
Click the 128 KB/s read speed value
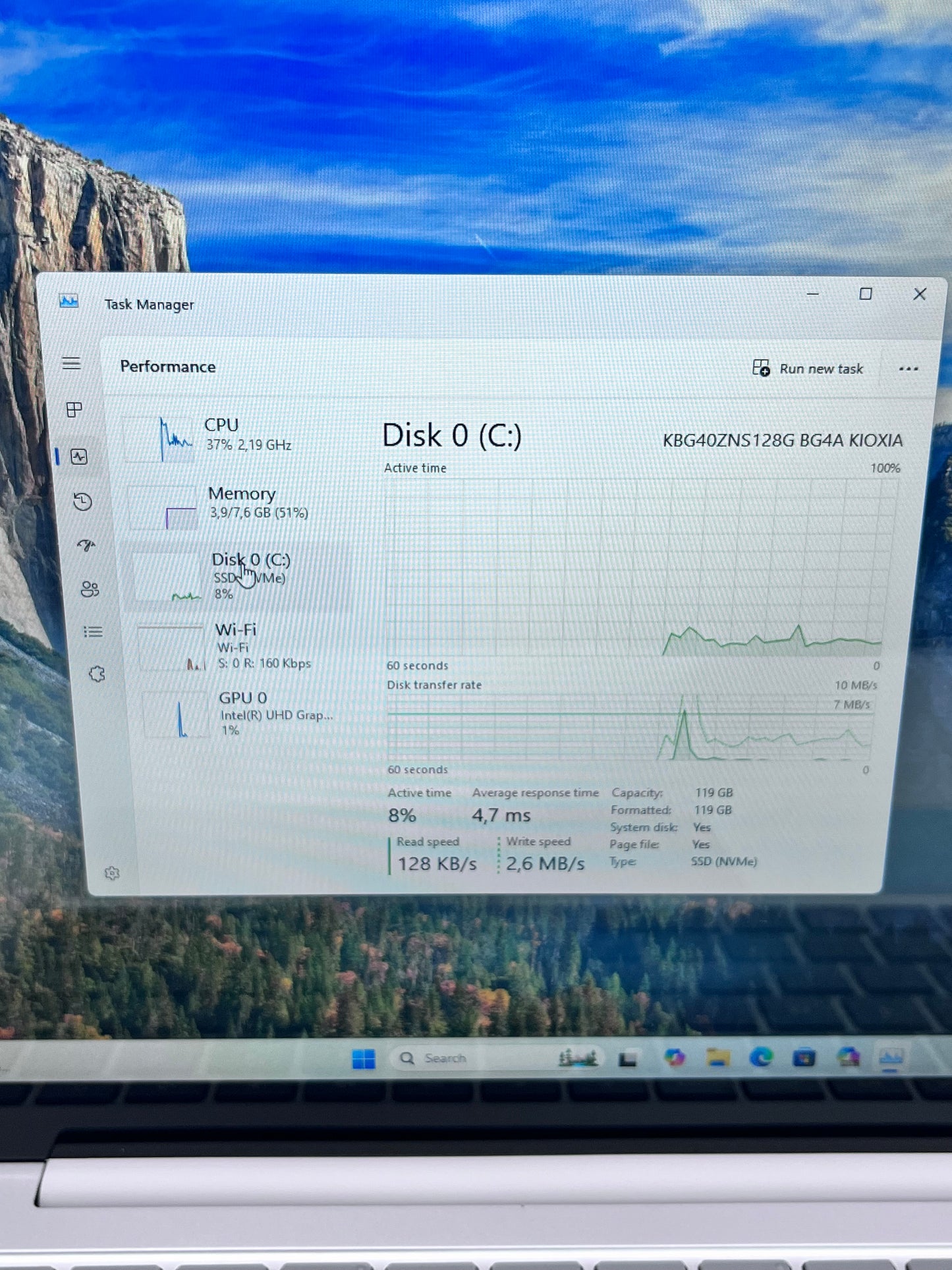click(x=437, y=863)
